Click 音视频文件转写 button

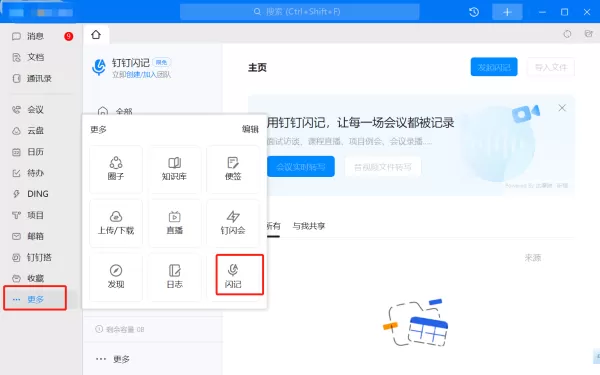[x=383, y=167]
